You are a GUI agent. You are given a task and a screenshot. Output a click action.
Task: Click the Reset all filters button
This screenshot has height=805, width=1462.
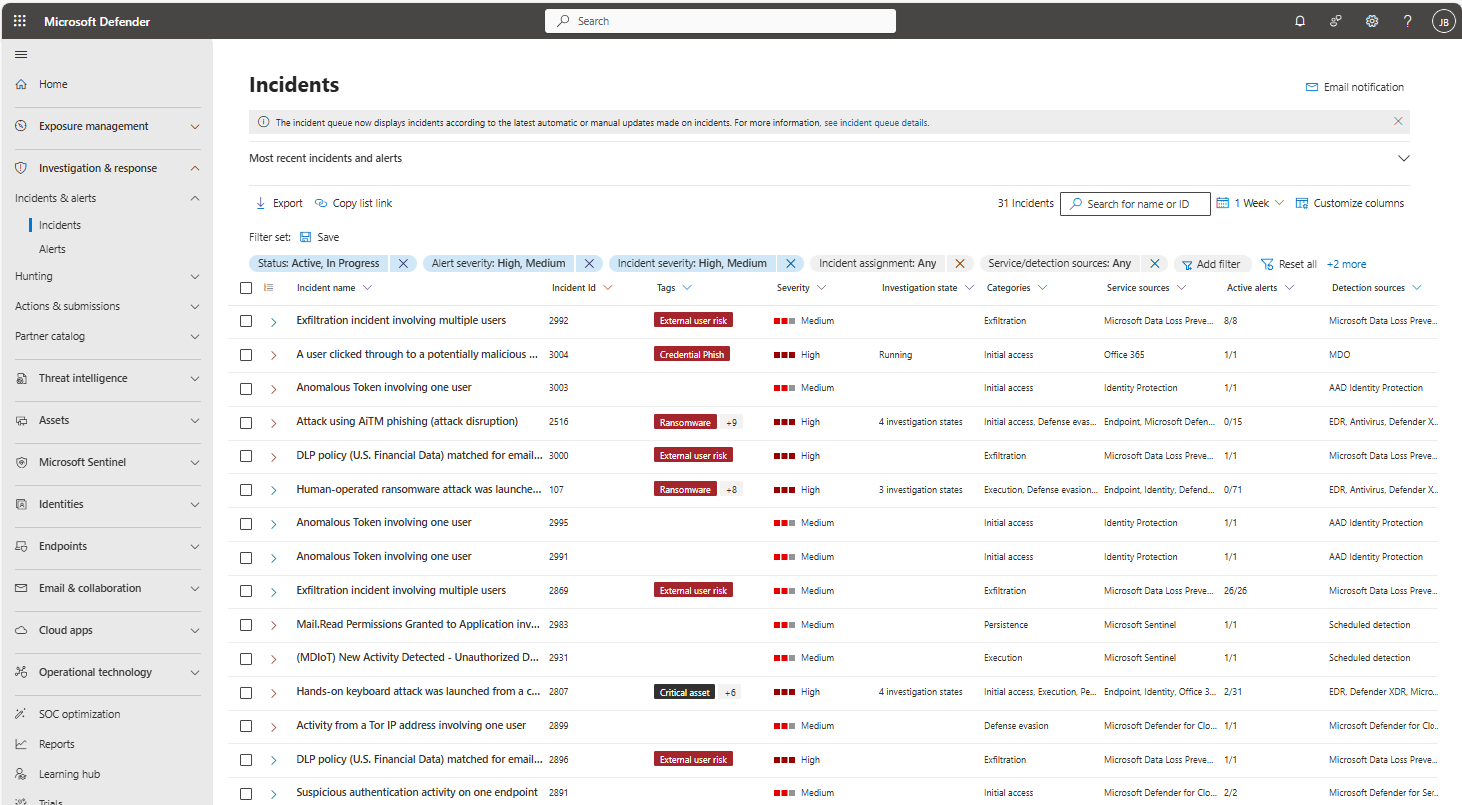pos(1289,264)
